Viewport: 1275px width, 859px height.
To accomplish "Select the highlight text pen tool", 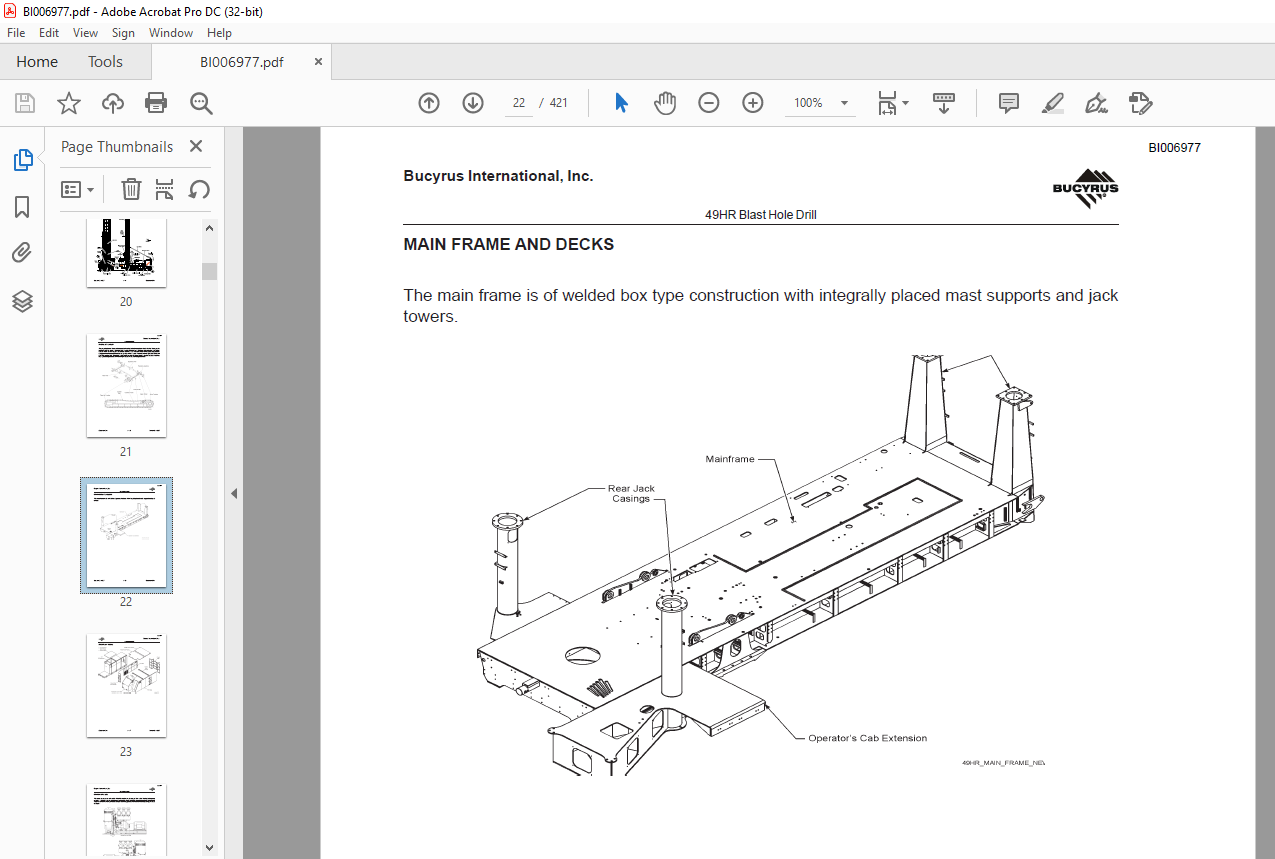I will (1052, 103).
